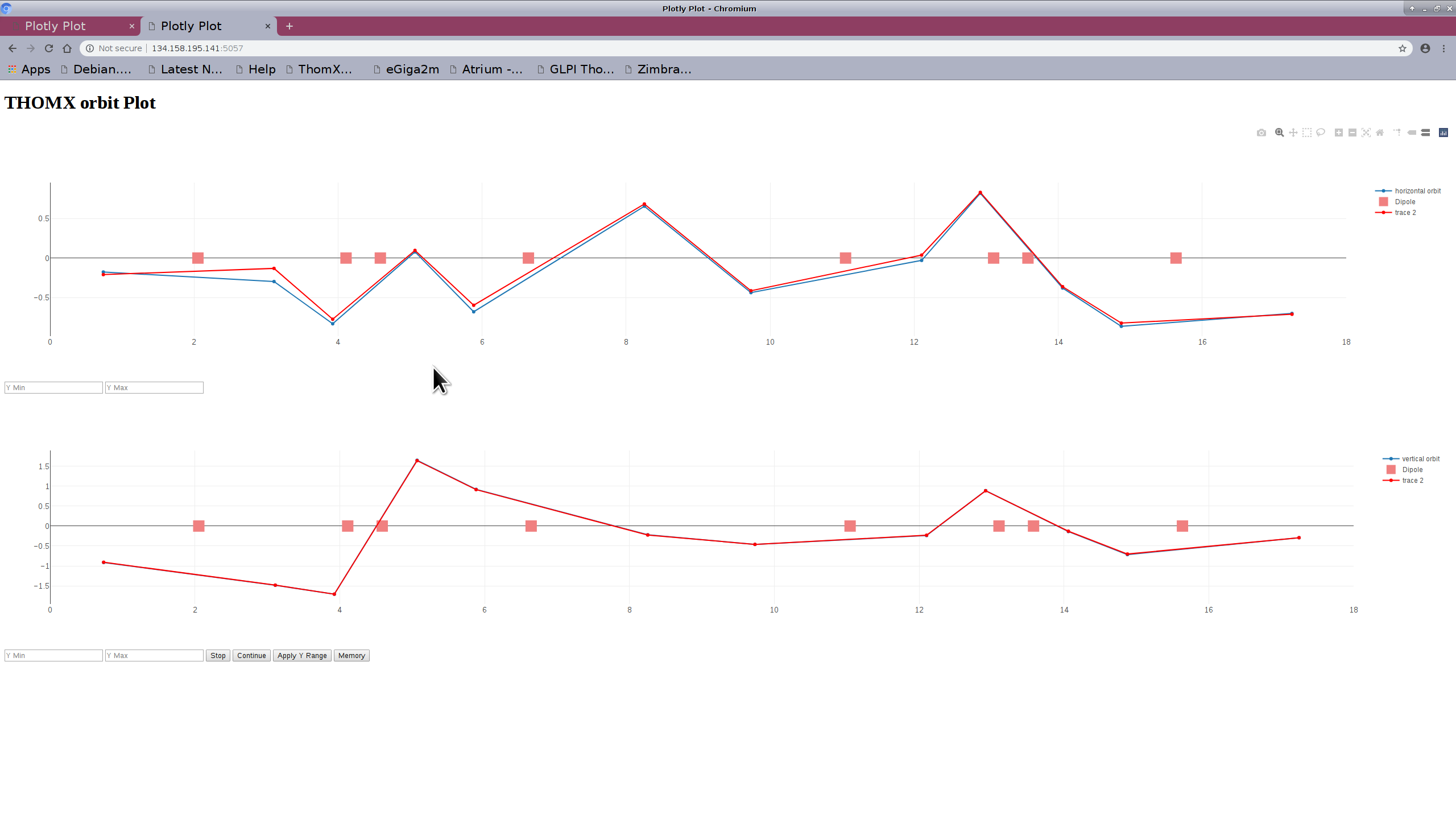Click the Apply Y Range button
1456x819 pixels.
coord(302,656)
